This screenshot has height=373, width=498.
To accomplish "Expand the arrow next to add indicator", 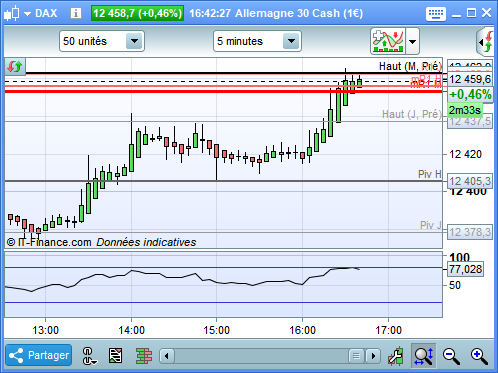I will [413, 42].
